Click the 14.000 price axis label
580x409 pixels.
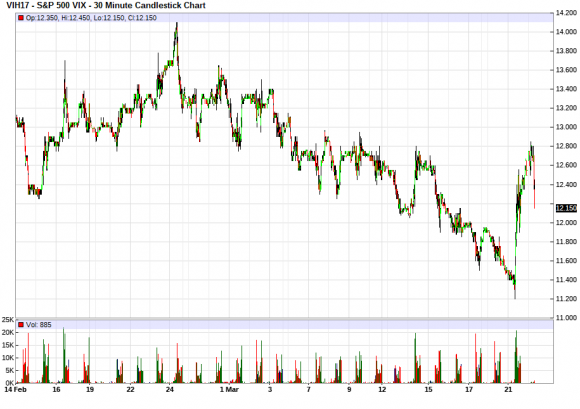[x=566, y=32]
